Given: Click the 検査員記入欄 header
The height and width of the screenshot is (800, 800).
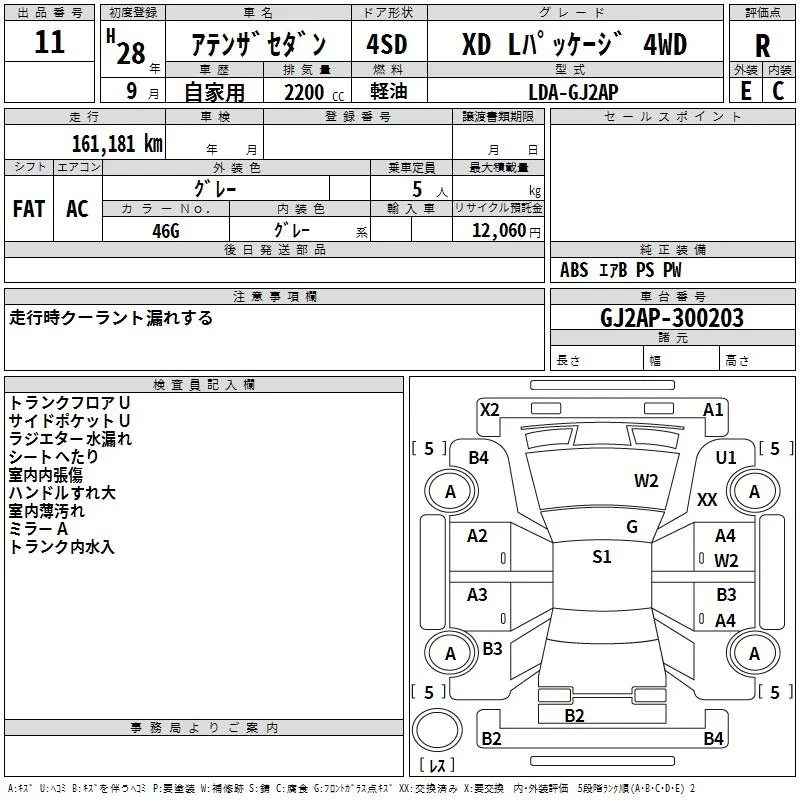Looking at the screenshot, I should click(204, 385).
